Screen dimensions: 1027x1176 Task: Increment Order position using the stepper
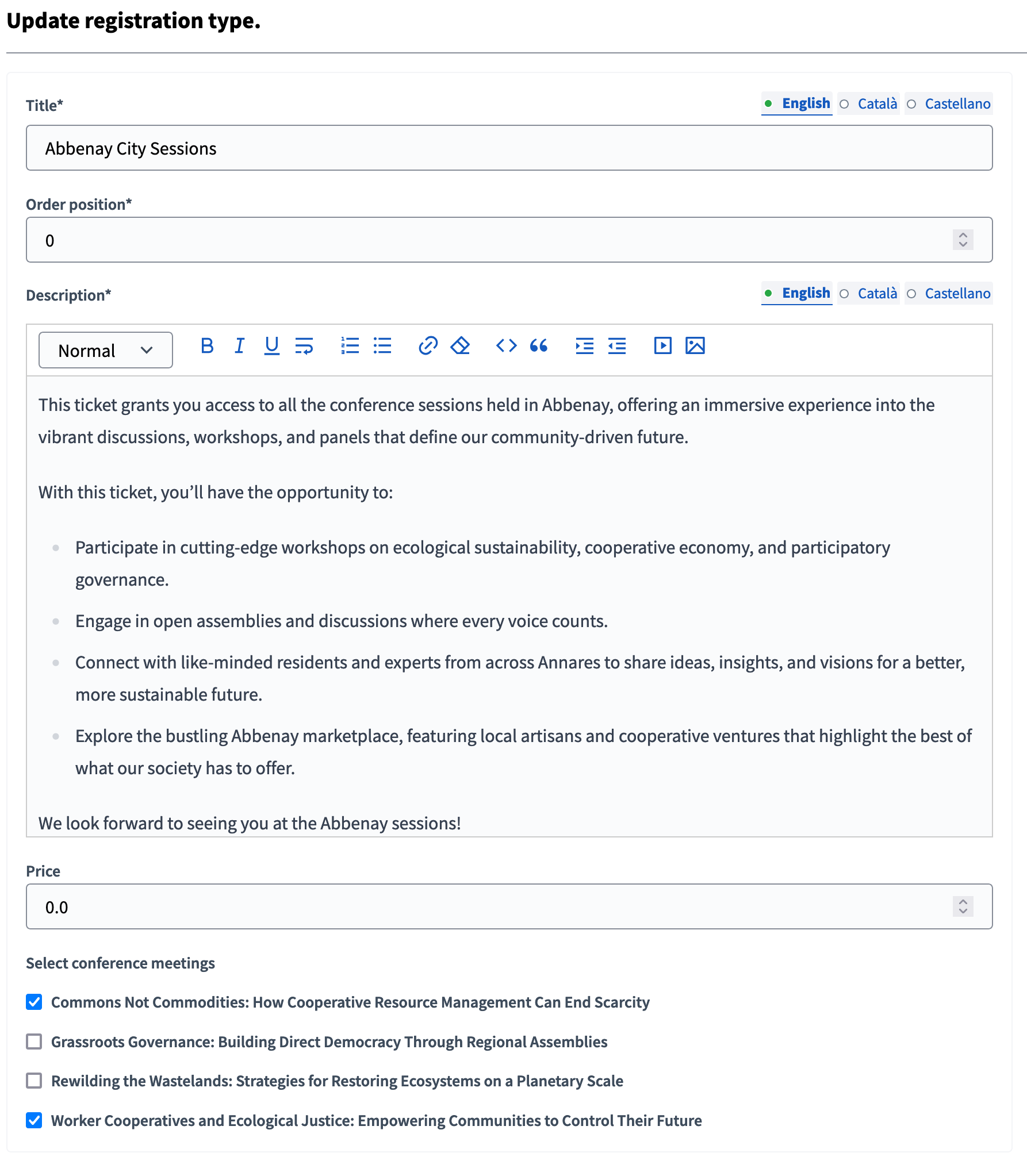click(962, 235)
